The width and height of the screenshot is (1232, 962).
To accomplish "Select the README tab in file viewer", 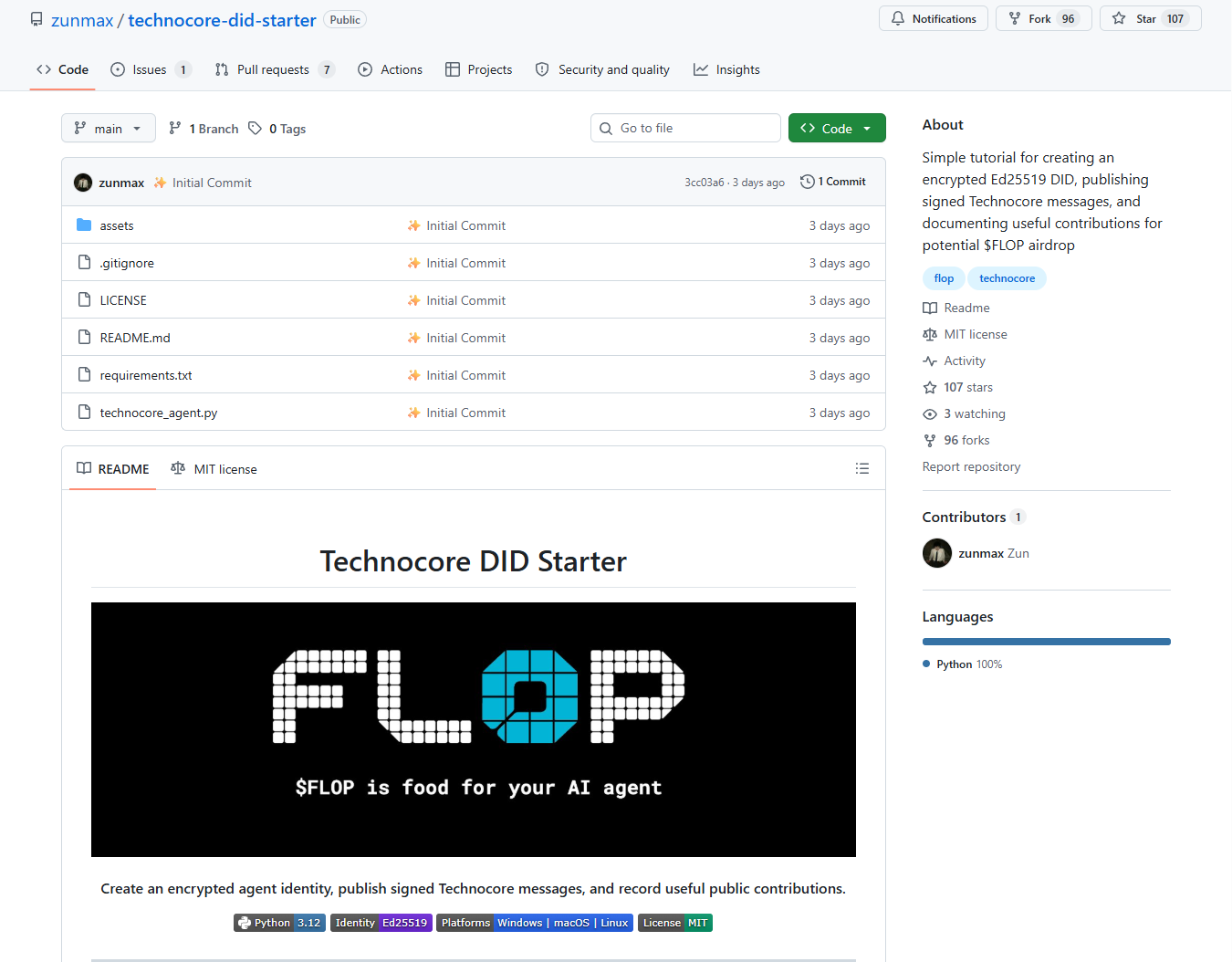I will click(x=113, y=469).
